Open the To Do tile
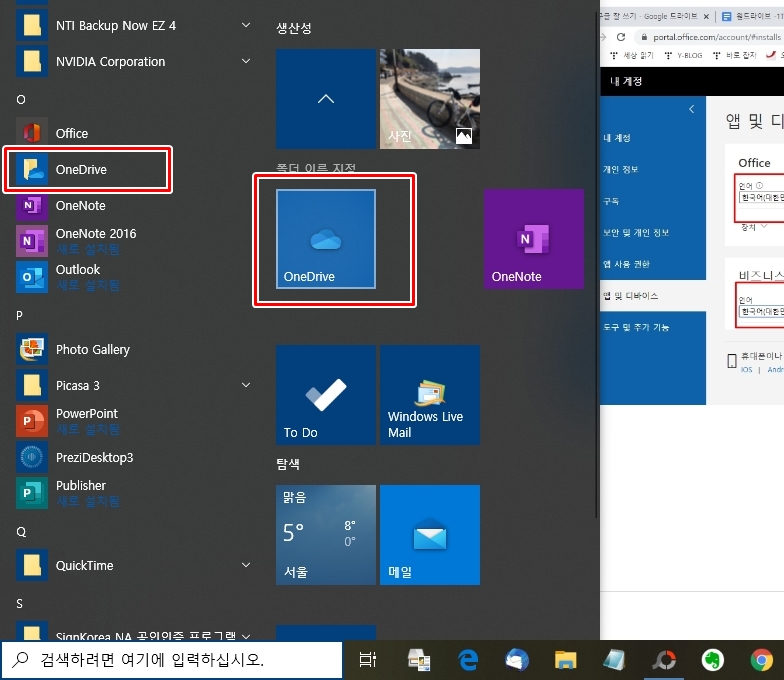784x680 pixels. 326,395
